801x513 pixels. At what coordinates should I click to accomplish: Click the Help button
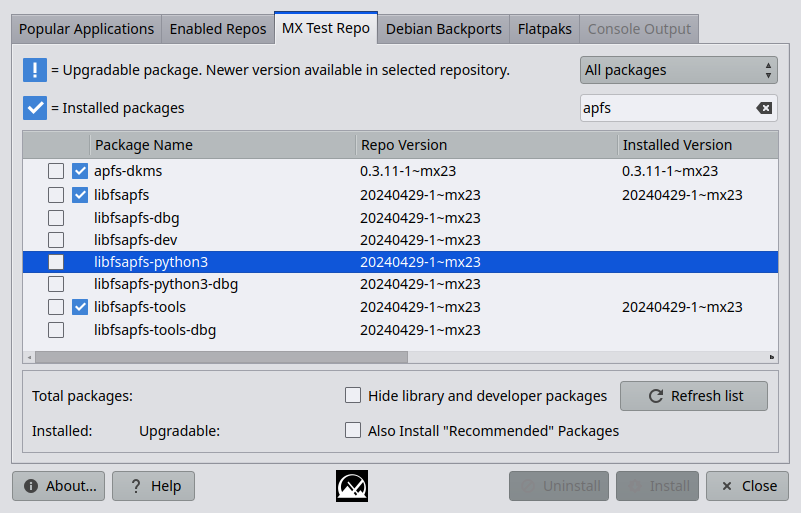coord(153,486)
